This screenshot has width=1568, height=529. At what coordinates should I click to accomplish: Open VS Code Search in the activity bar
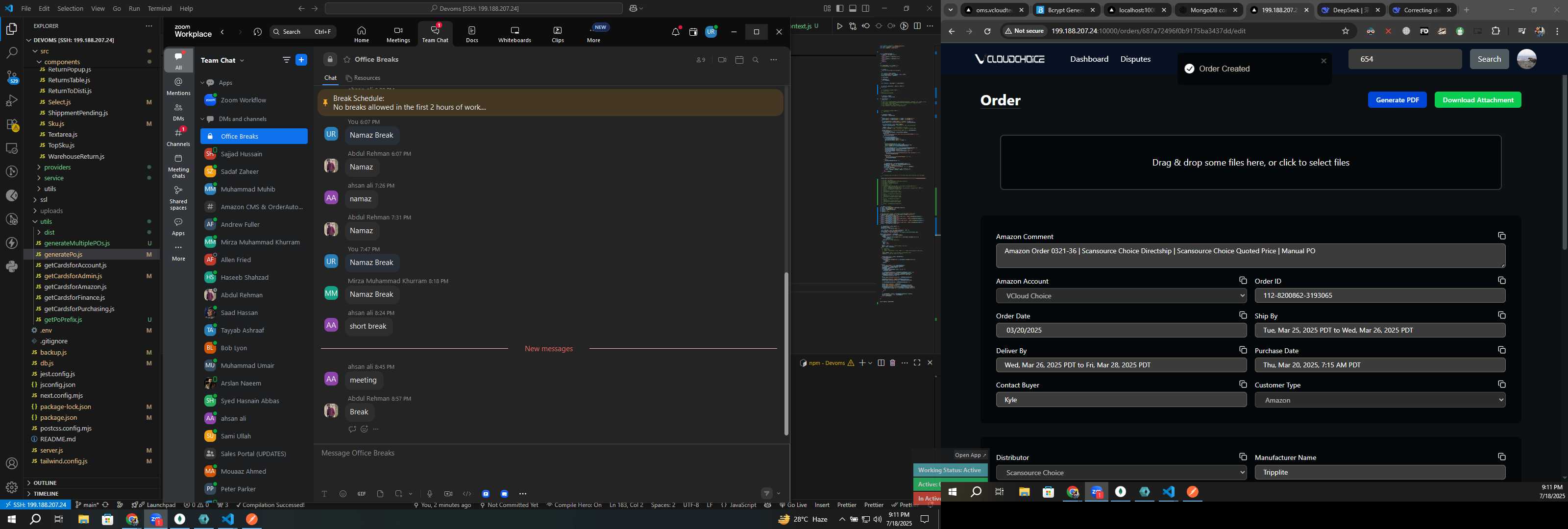click(x=12, y=53)
